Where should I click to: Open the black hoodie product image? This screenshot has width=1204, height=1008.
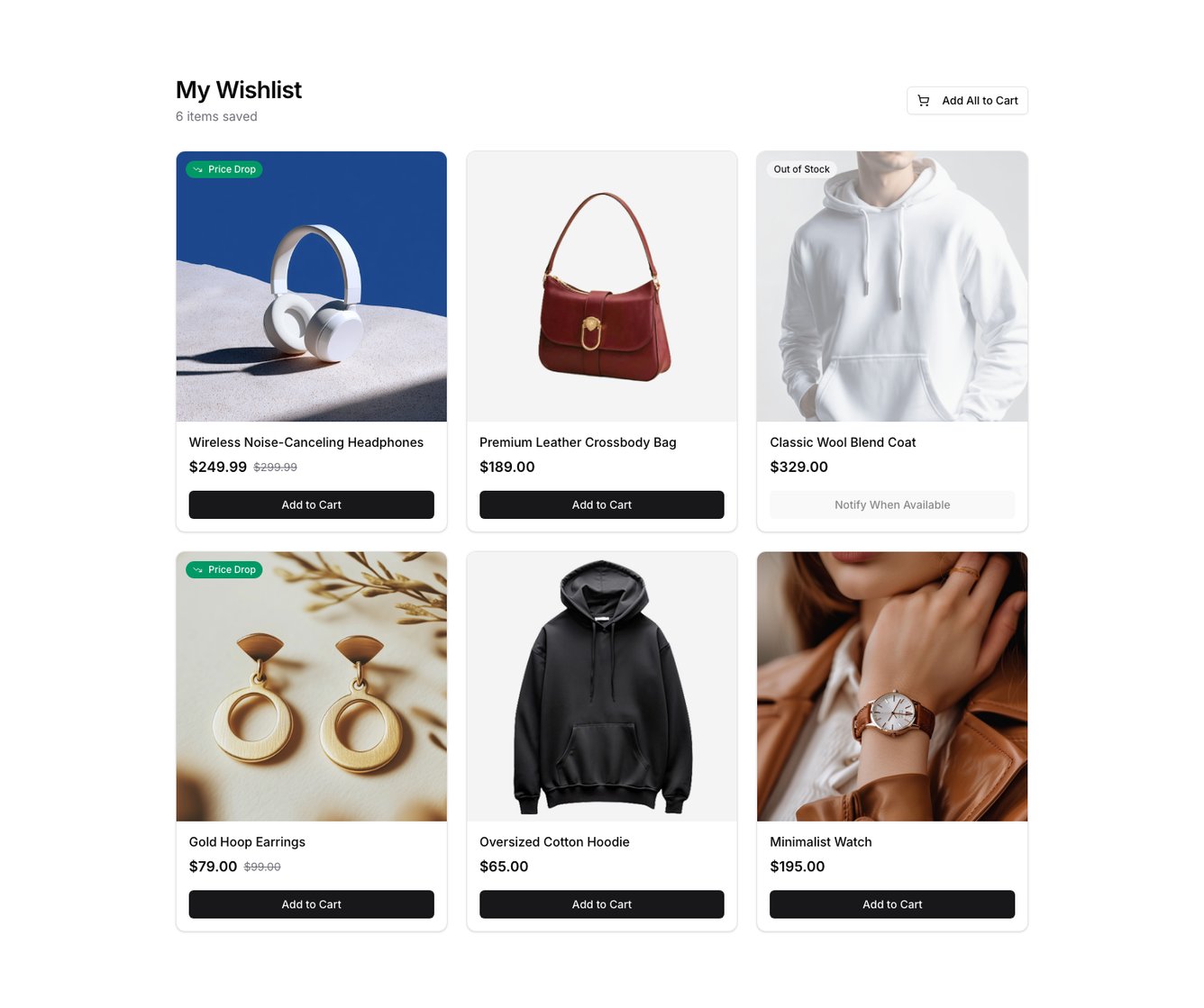[x=602, y=686]
